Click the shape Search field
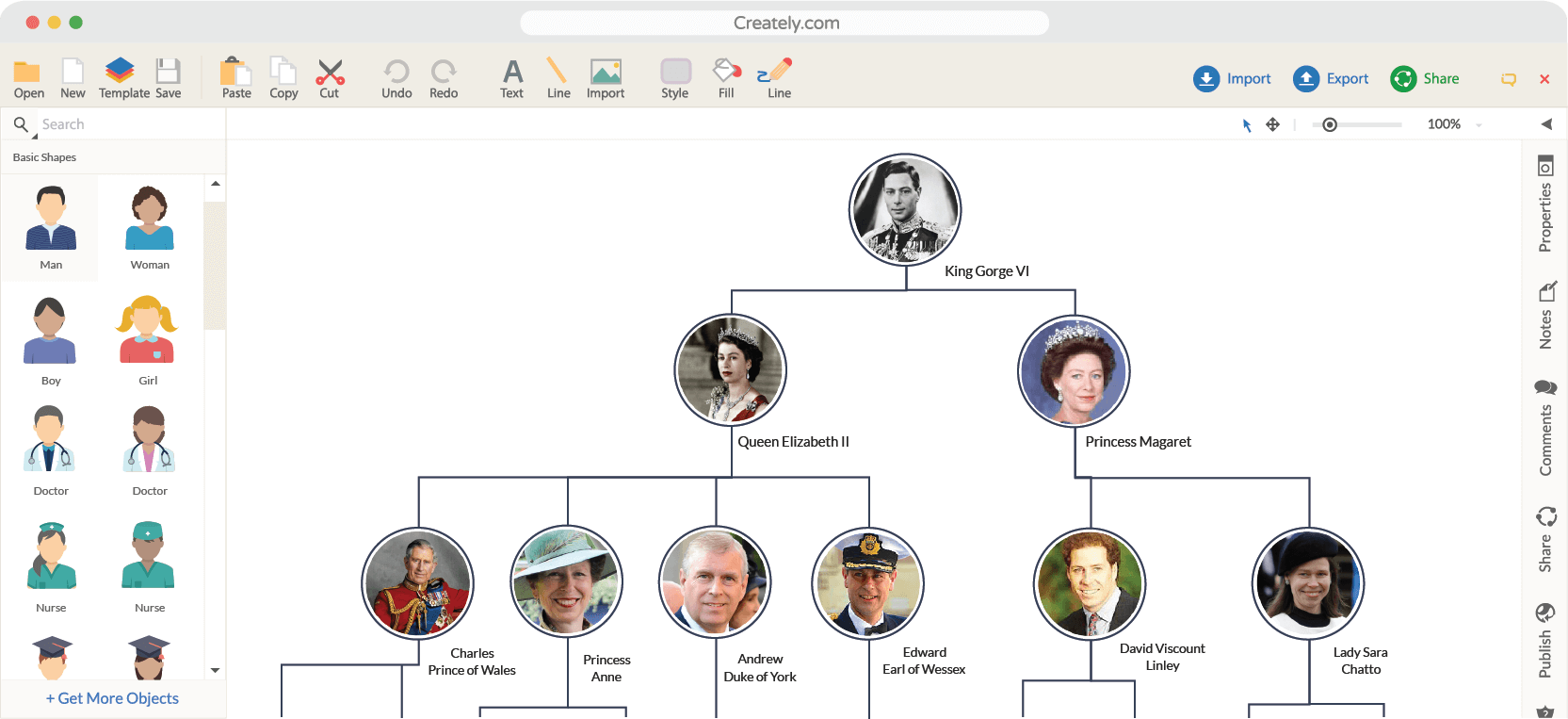 [x=122, y=124]
